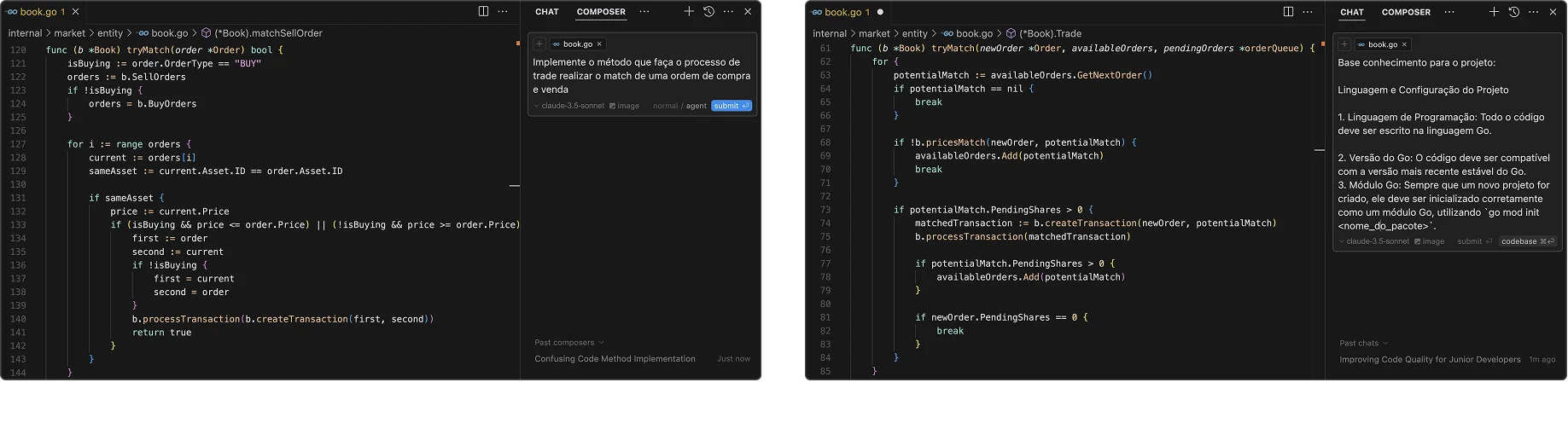The height and width of the screenshot is (423, 1568).
Task: Open panel overflow menu beside COMPOSER, left window
Action: pyautogui.click(x=644, y=12)
